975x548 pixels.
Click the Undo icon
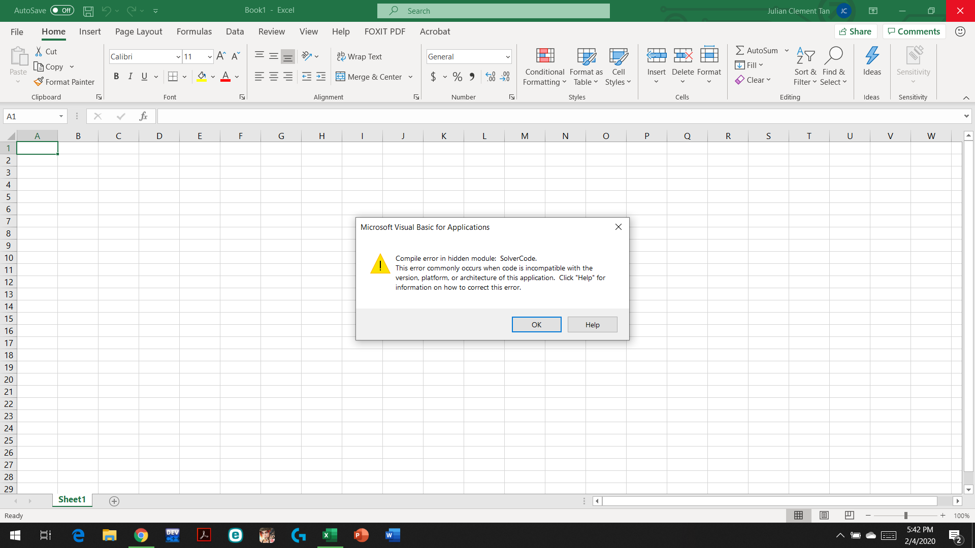coord(106,11)
